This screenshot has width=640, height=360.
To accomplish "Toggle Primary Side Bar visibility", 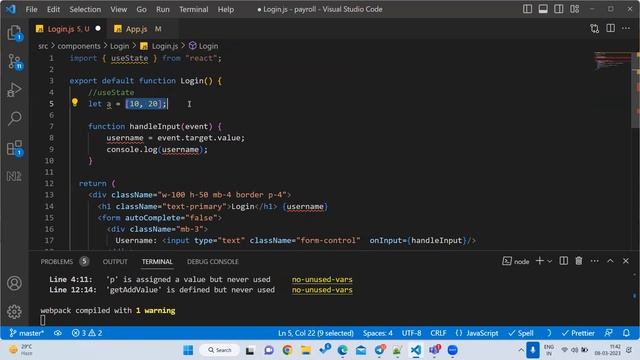I will (527, 9).
